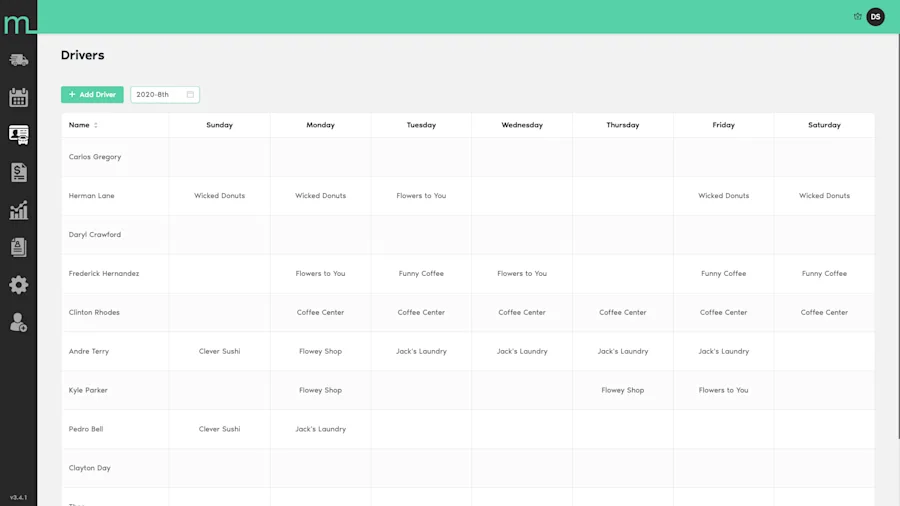The width and height of the screenshot is (900, 506).
Task: Select driver Frederick Hernandez
Action: [x=104, y=274]
